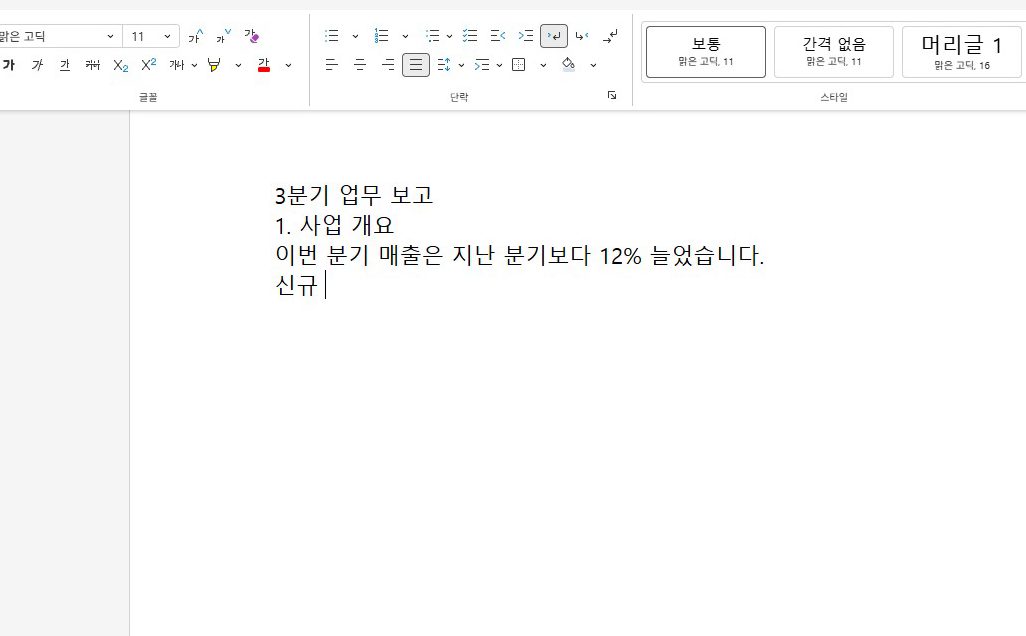
Task: Apply red font color
Action: (264, 65)
